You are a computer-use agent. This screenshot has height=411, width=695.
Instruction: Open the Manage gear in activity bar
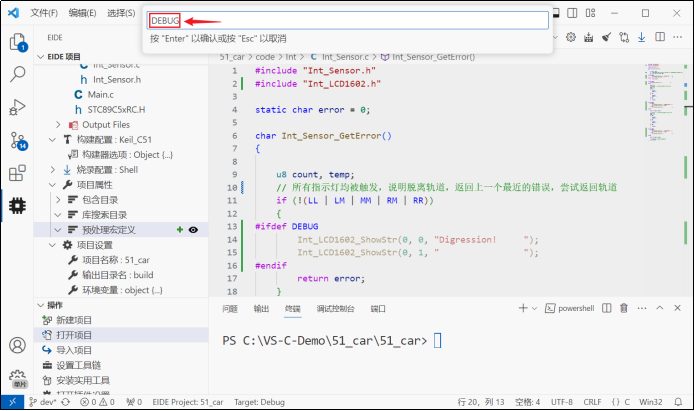tap(18, 378)
